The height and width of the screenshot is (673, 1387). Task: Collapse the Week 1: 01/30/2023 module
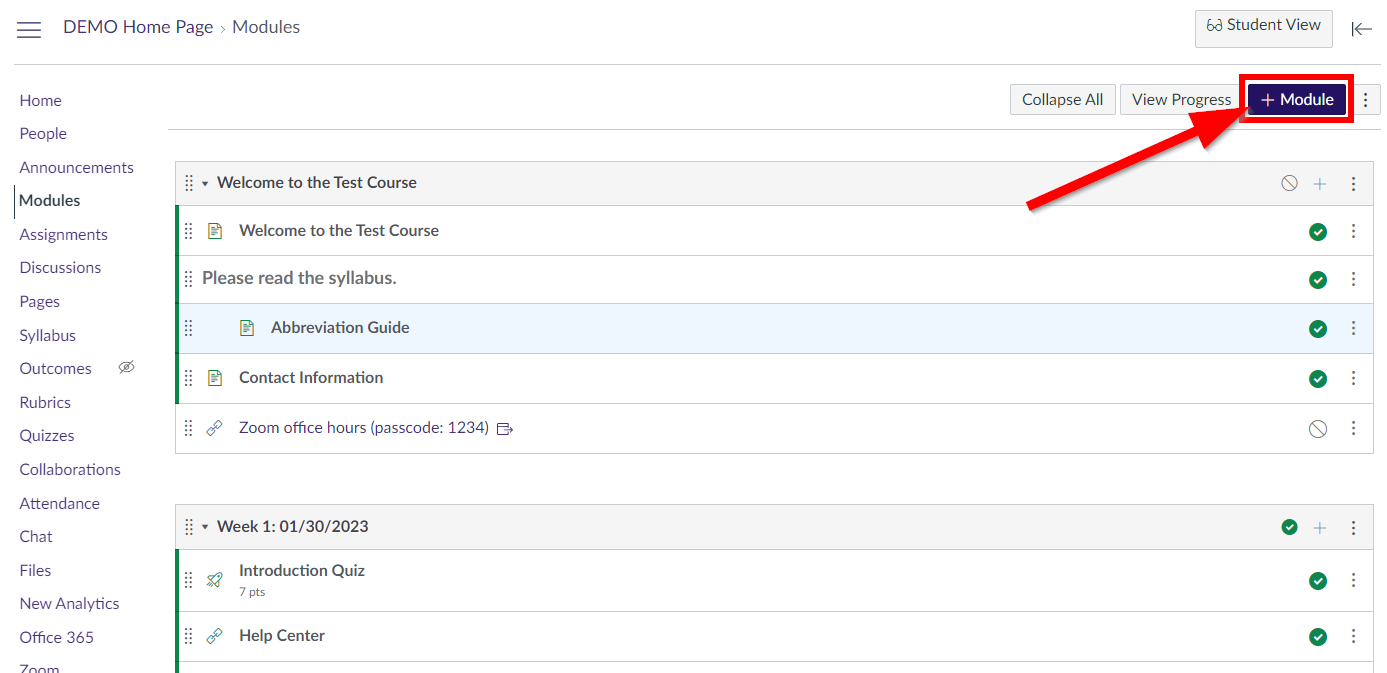(x=205, y=527)
